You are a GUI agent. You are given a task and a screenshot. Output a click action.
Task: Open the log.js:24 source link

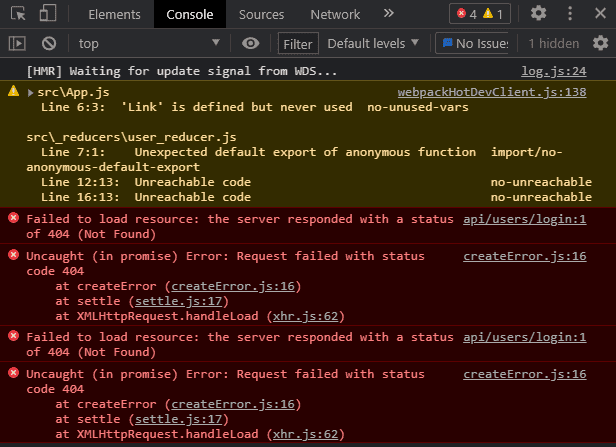[554, 71]
